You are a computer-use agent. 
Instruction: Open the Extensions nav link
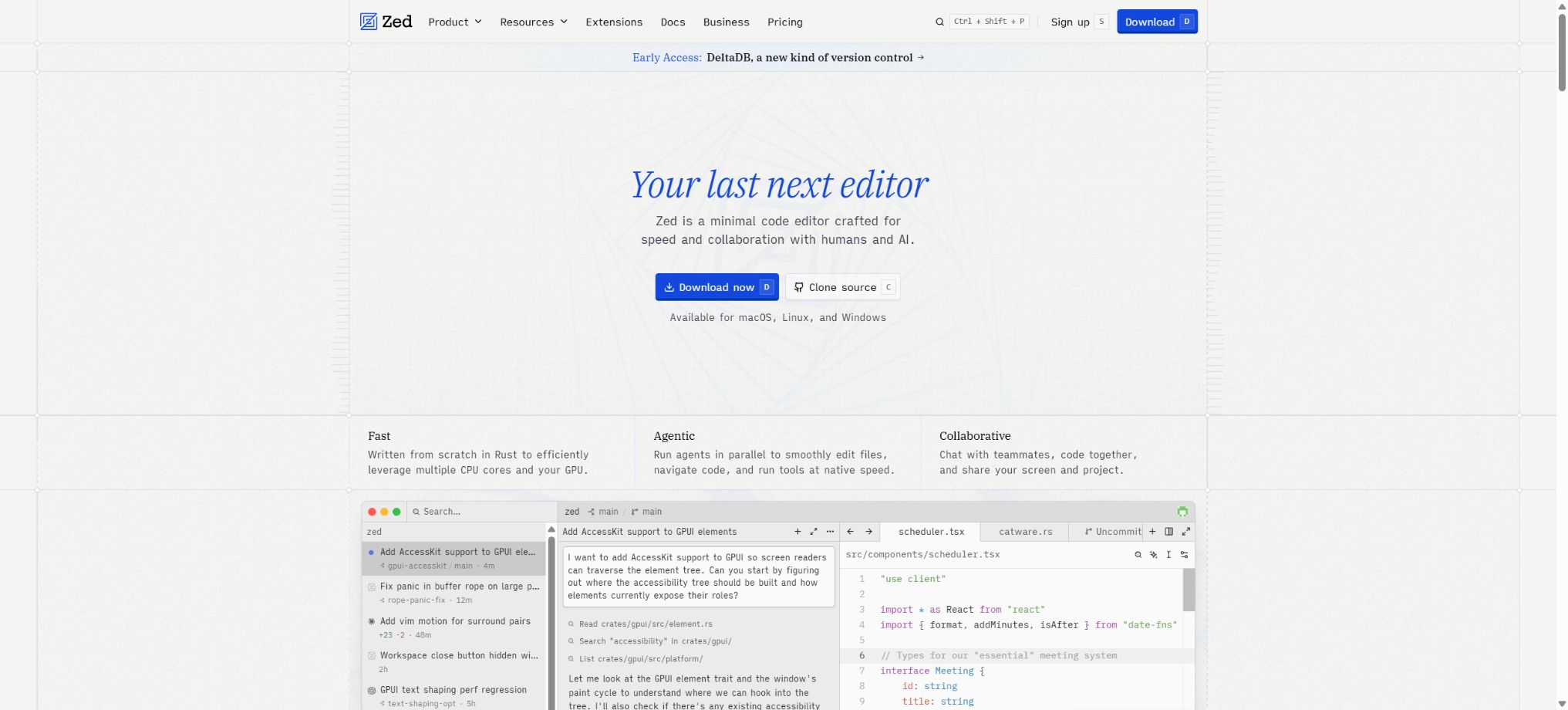[x=614, y=22]
